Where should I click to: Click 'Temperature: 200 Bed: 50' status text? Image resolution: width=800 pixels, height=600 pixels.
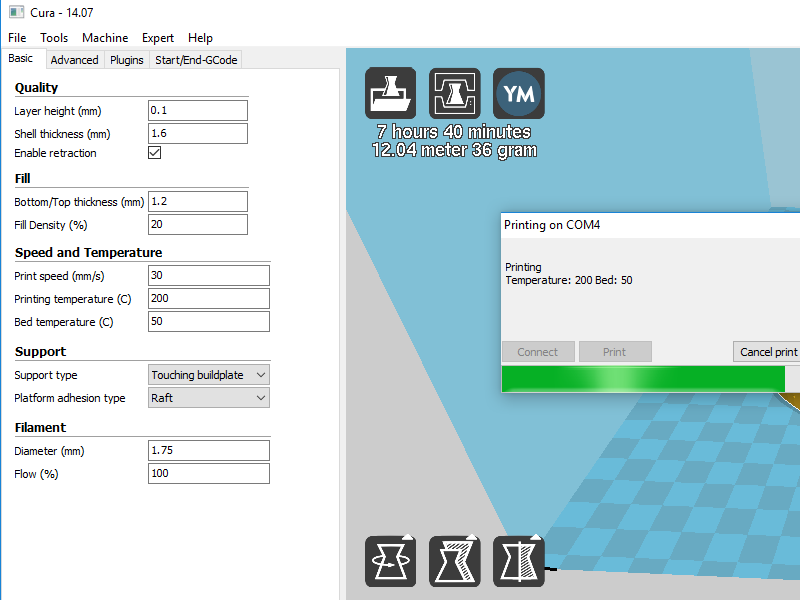(x=569, y=280)
